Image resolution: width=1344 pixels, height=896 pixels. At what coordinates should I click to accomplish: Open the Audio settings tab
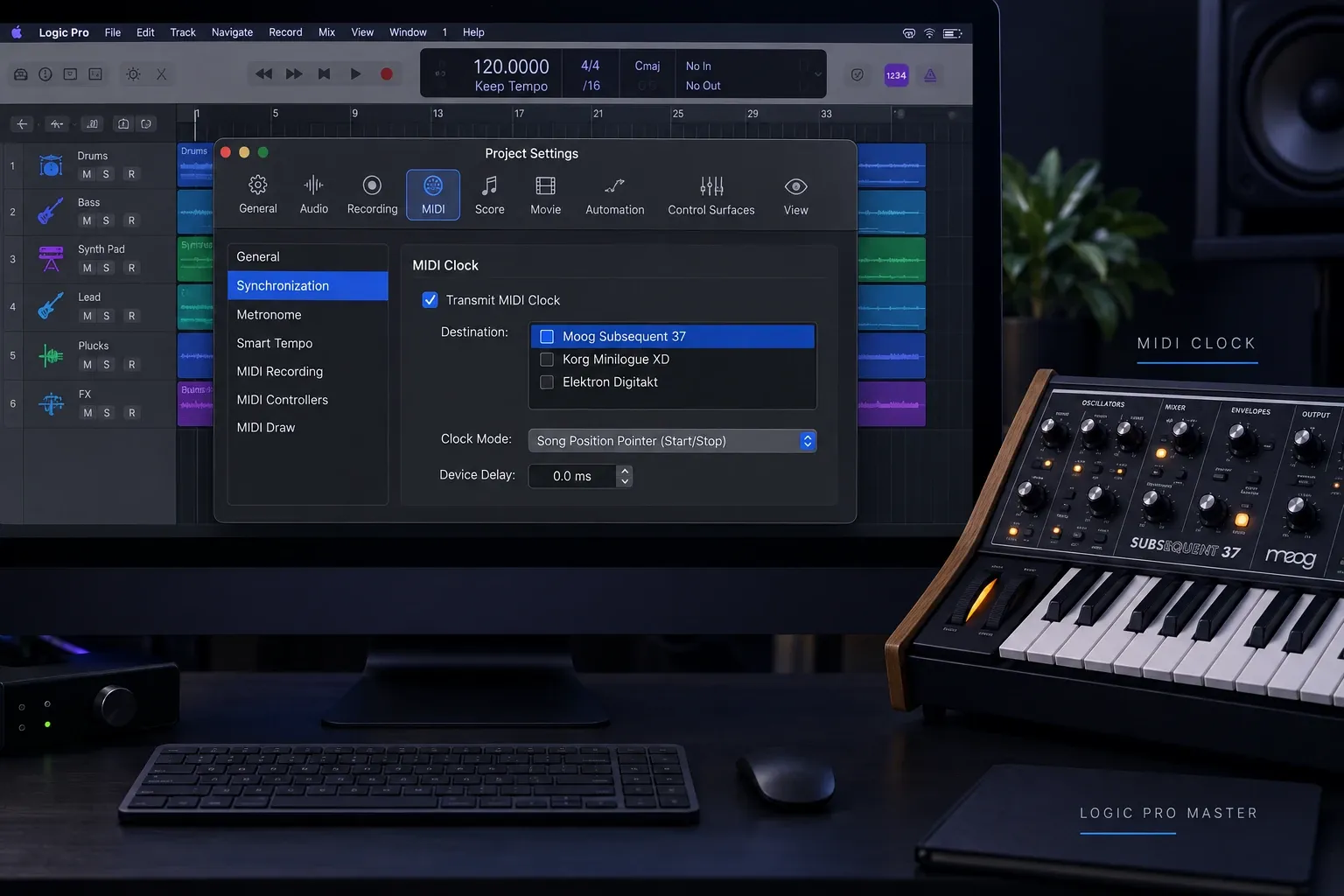(x=313, y=195)
